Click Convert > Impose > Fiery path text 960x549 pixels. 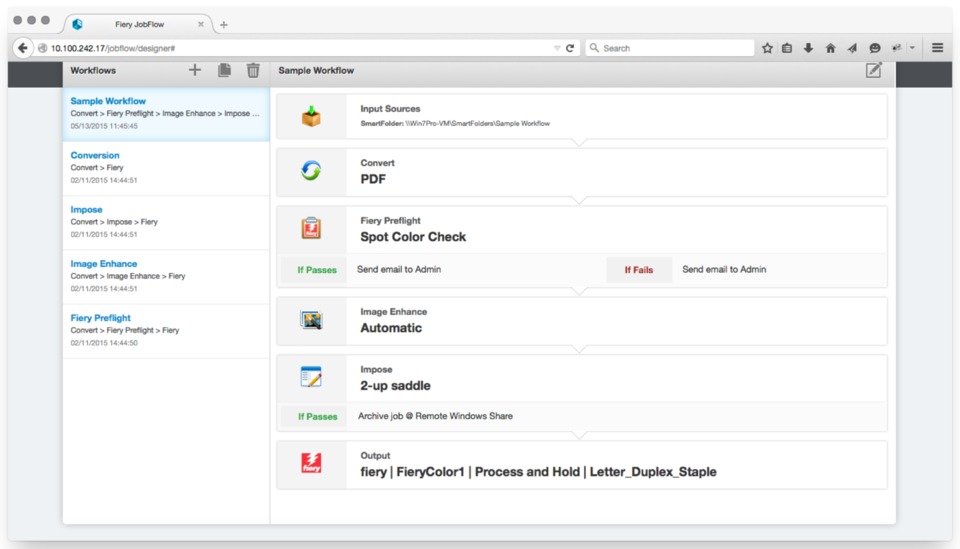(x=114, y=222)
